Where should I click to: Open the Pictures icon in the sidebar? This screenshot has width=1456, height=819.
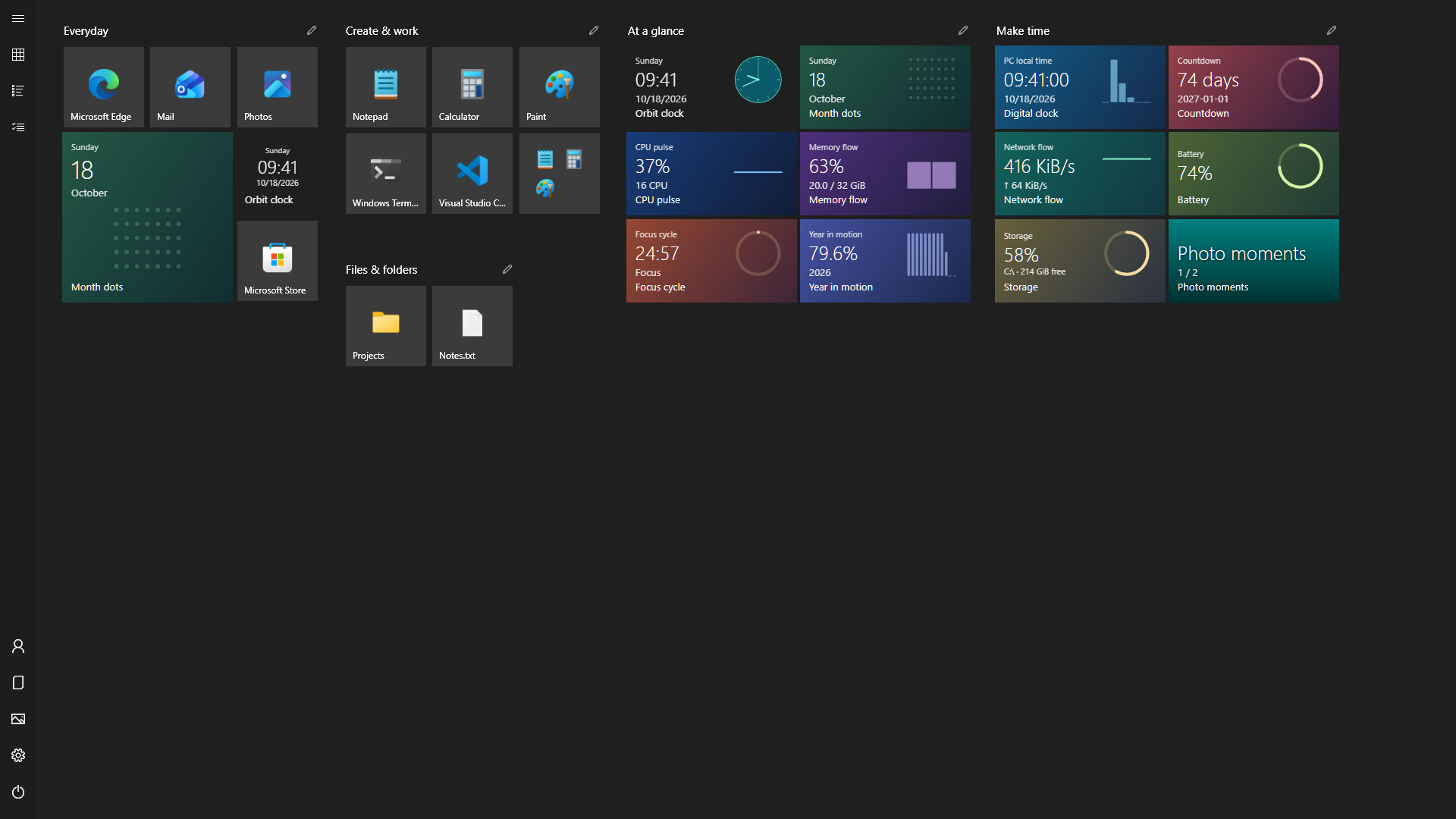18,719
